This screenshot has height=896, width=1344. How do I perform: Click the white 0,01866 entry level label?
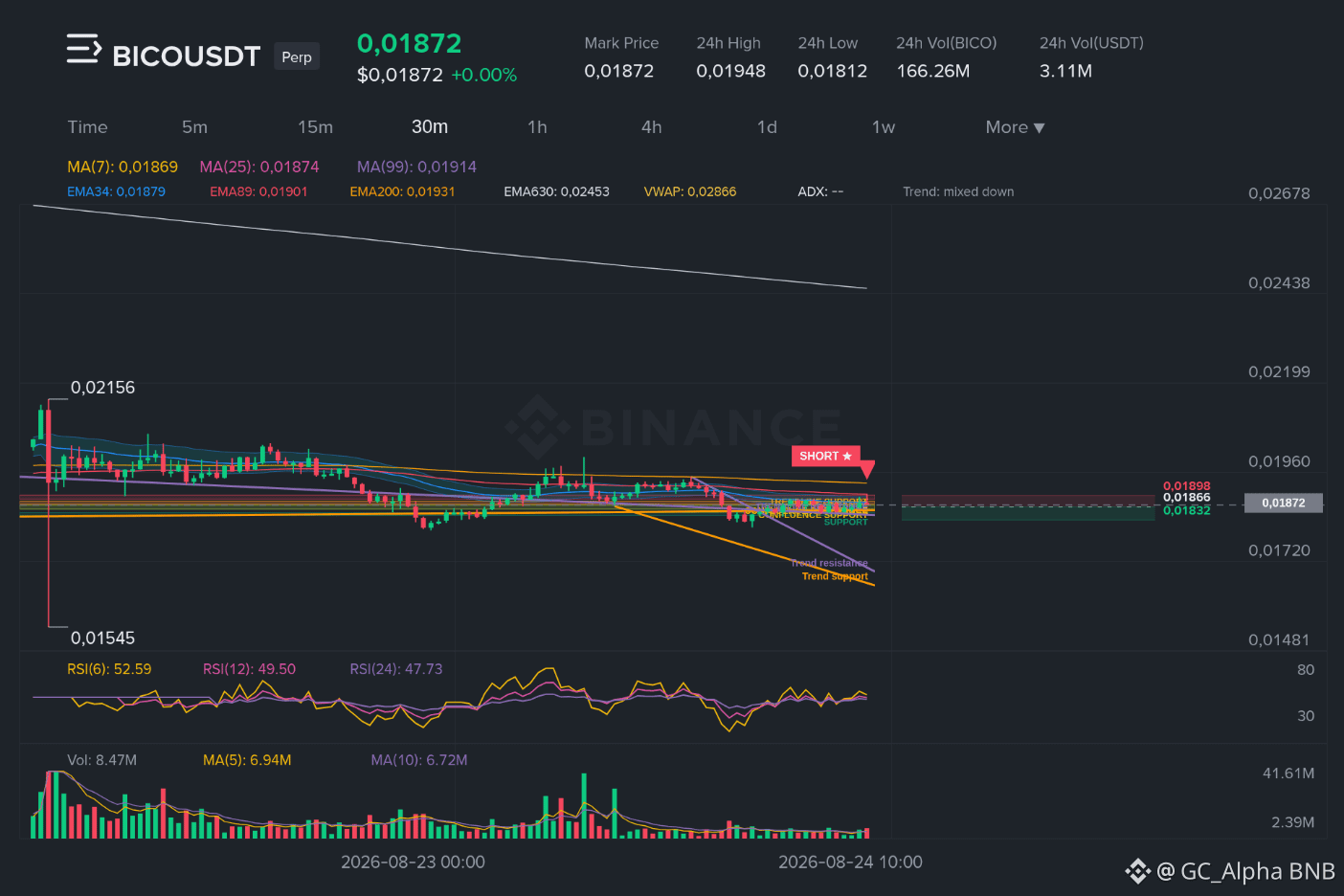point(1186,498)
